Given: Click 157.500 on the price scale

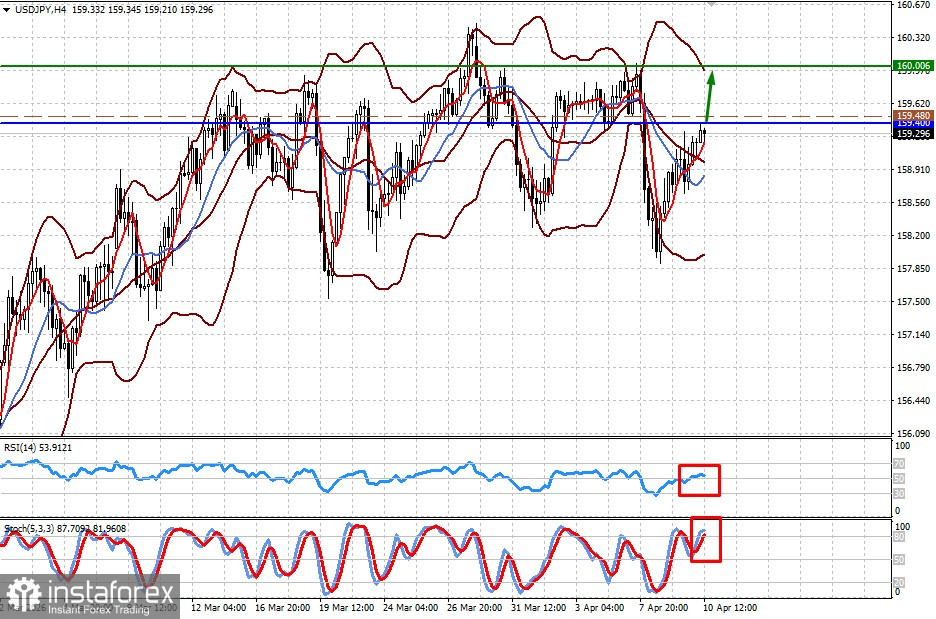Looking at the screenshot, I should coord(913,301).
